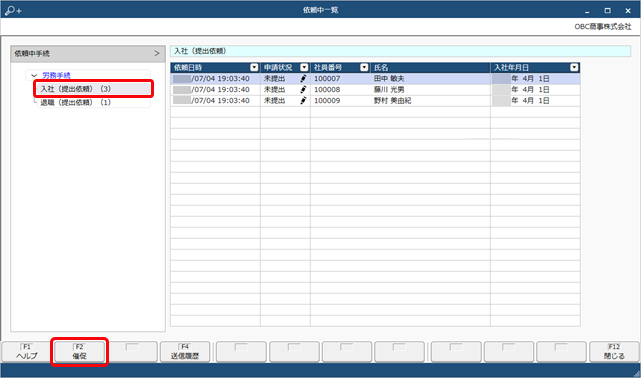Screen dimensions: 641x378
Task: Open the 社員番号 column filter dropdown
Action: [x=364, y=67]
